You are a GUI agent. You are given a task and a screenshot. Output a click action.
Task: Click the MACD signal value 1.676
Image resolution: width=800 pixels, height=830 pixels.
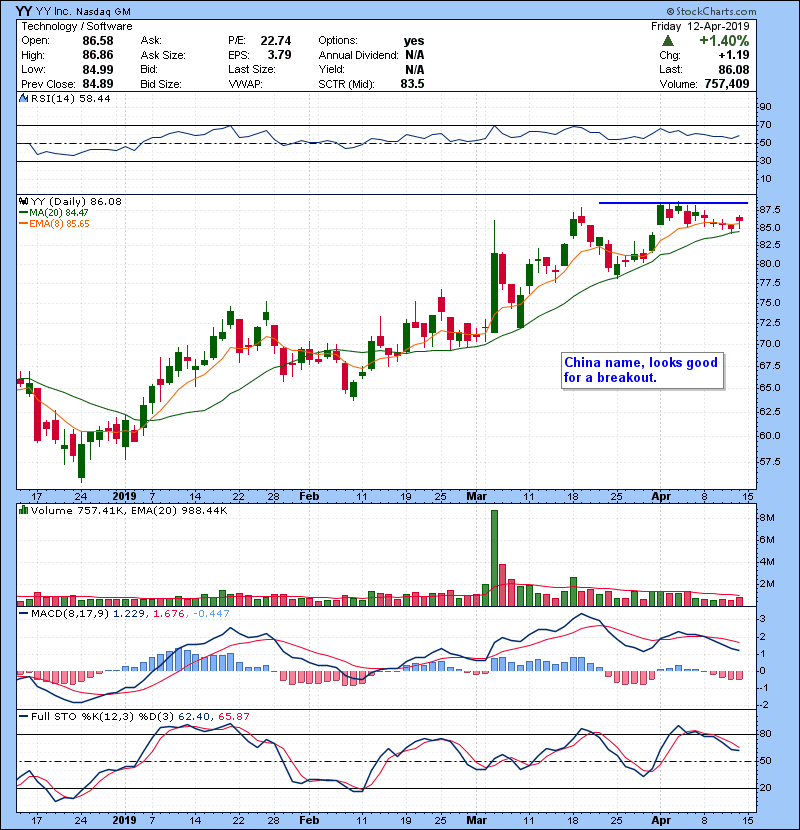(169, 614)
